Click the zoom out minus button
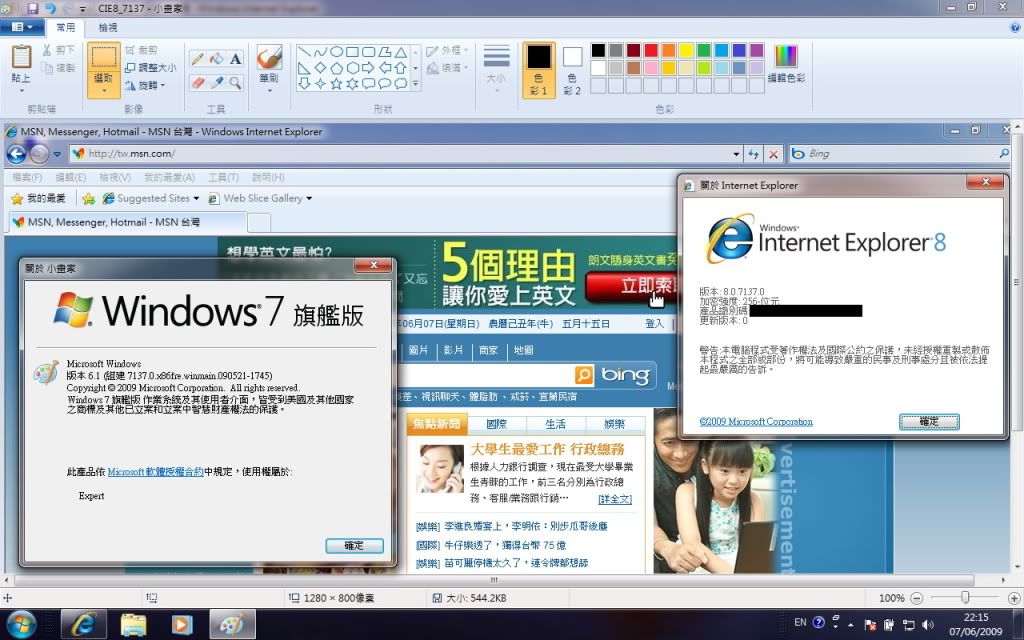 click(917, 598)
